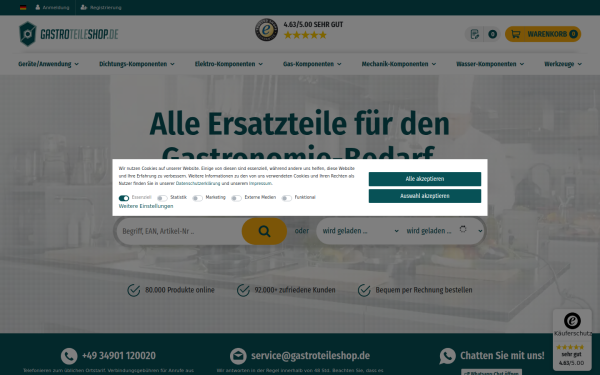
Task: Click the Gastroteileshop.de logo
Action: (x=69, y=34)
